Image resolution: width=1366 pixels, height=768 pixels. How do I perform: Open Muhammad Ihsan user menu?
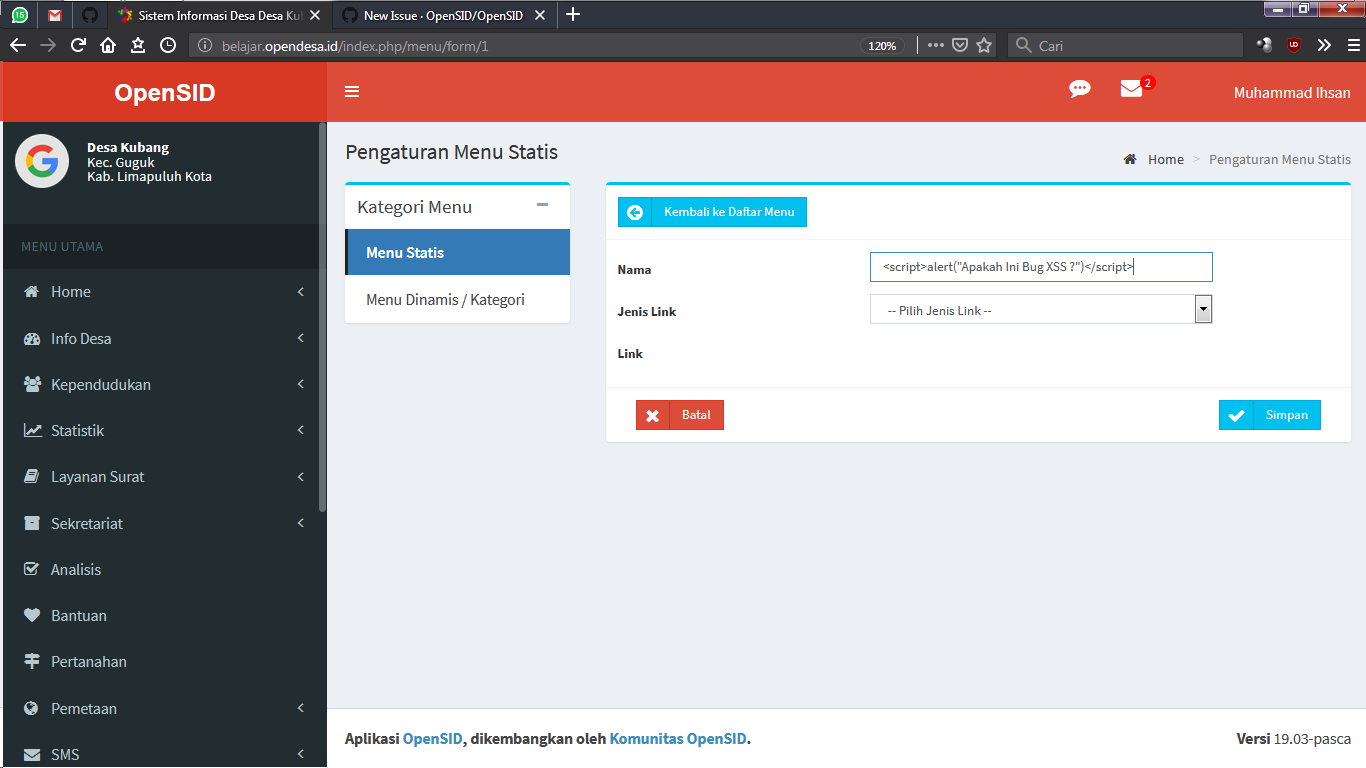(x=1292, y=92)
